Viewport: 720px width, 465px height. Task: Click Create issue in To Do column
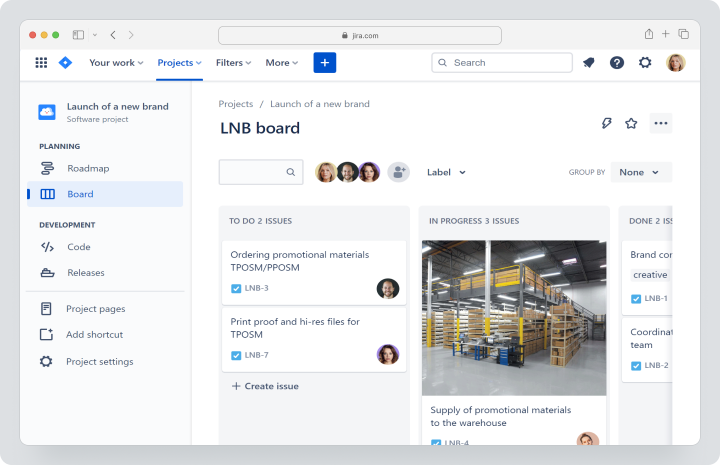tap(265, 386)
